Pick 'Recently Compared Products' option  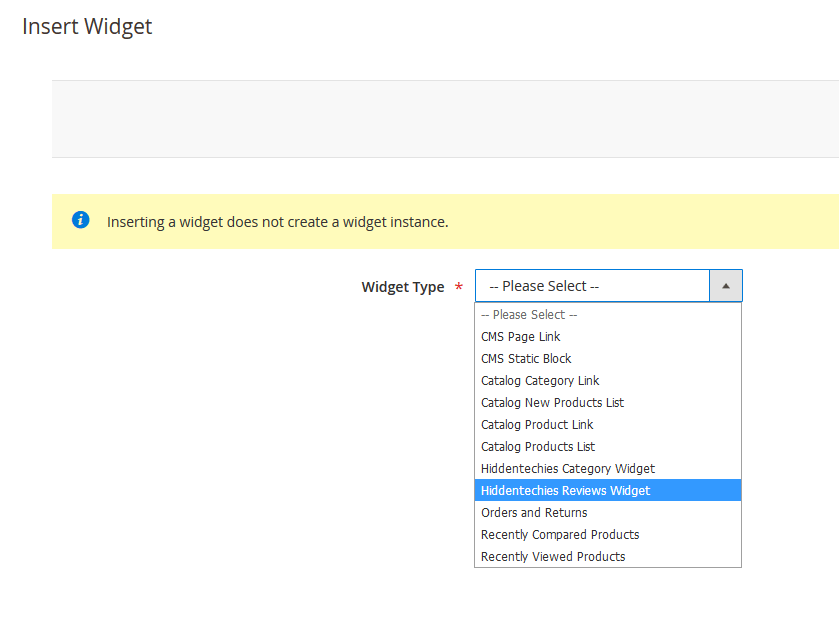point(560,535)
